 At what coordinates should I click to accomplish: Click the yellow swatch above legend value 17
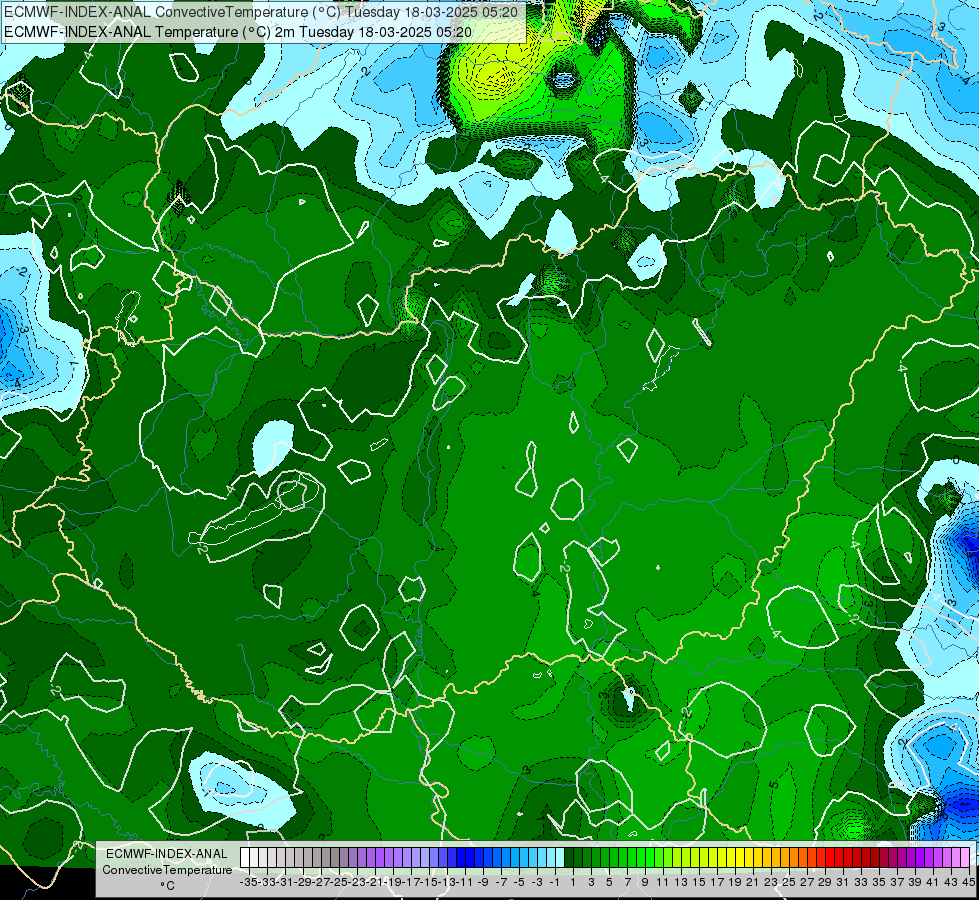pos(712,858)
